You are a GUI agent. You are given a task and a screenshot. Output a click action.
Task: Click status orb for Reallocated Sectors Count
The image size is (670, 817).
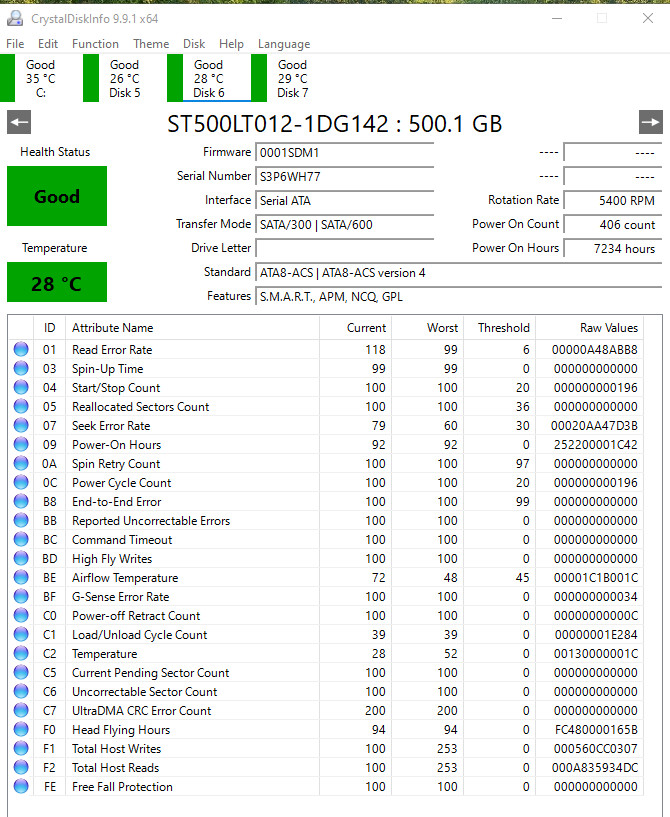pyautogui.click(x=21, y=406)
